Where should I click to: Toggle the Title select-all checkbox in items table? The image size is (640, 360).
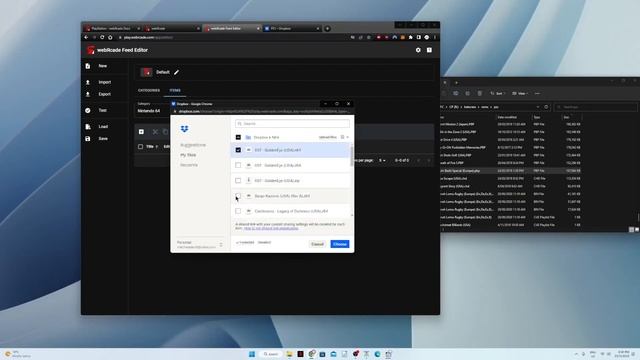click(x=140, y=147)
